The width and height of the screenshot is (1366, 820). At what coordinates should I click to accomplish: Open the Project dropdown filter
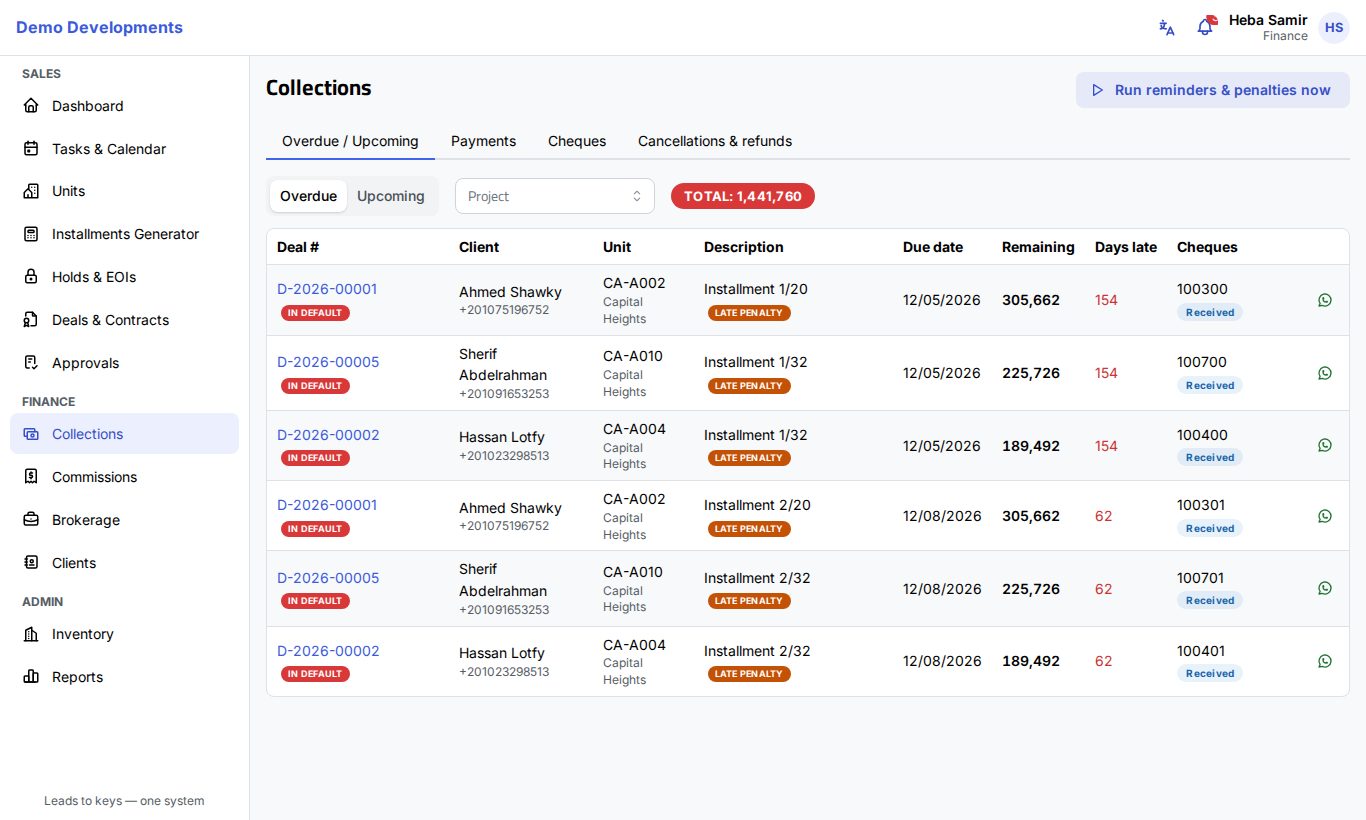click(x=555, y=196)
